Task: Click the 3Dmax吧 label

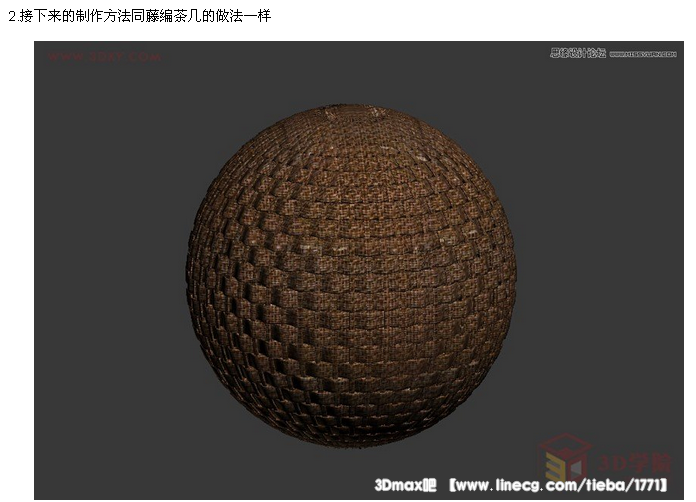Action: coord(405,485)
